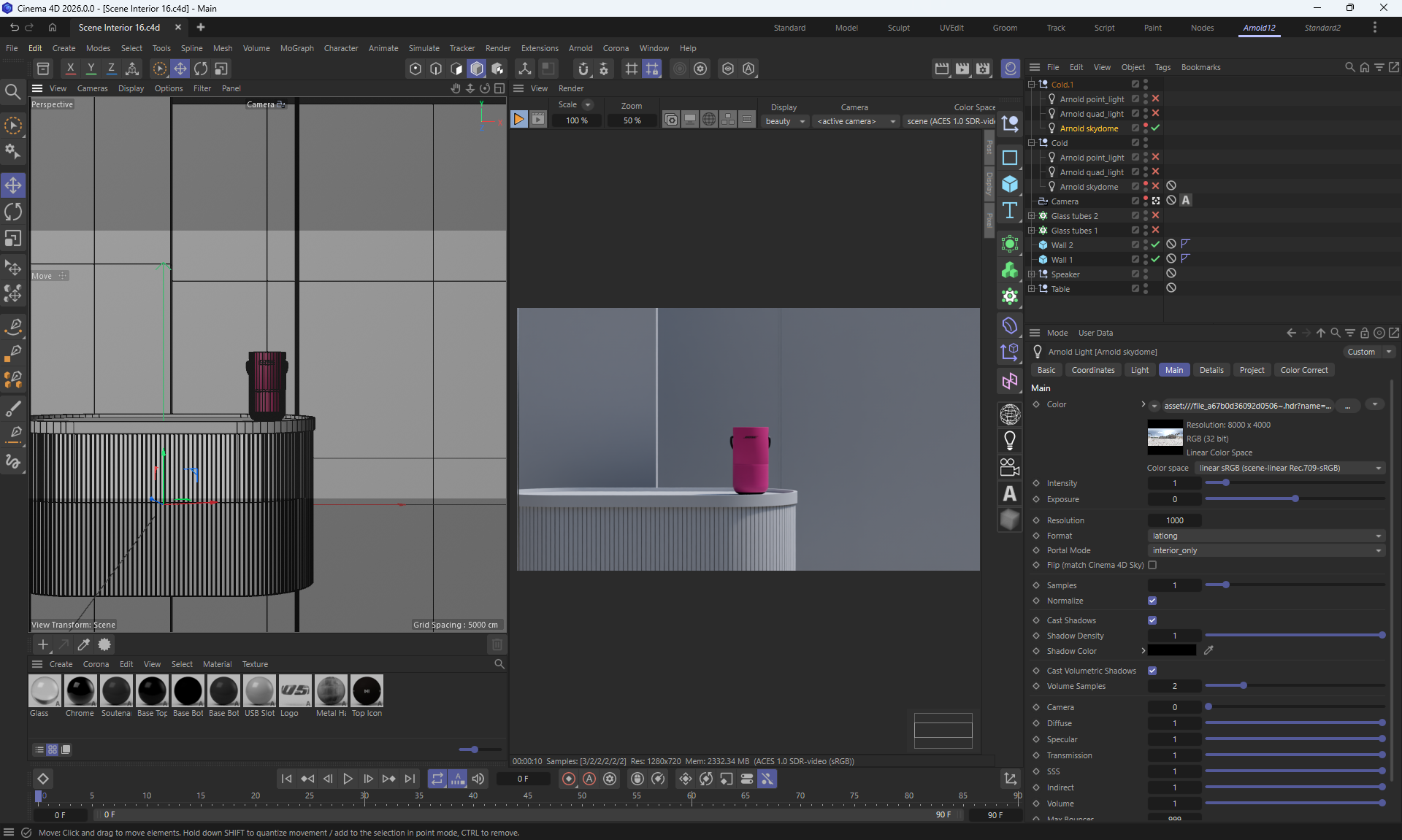1402x840 pixels.
Task: Enable Flip (match Cinema 4D Sky) checkbox
Action: (1152, 565)
